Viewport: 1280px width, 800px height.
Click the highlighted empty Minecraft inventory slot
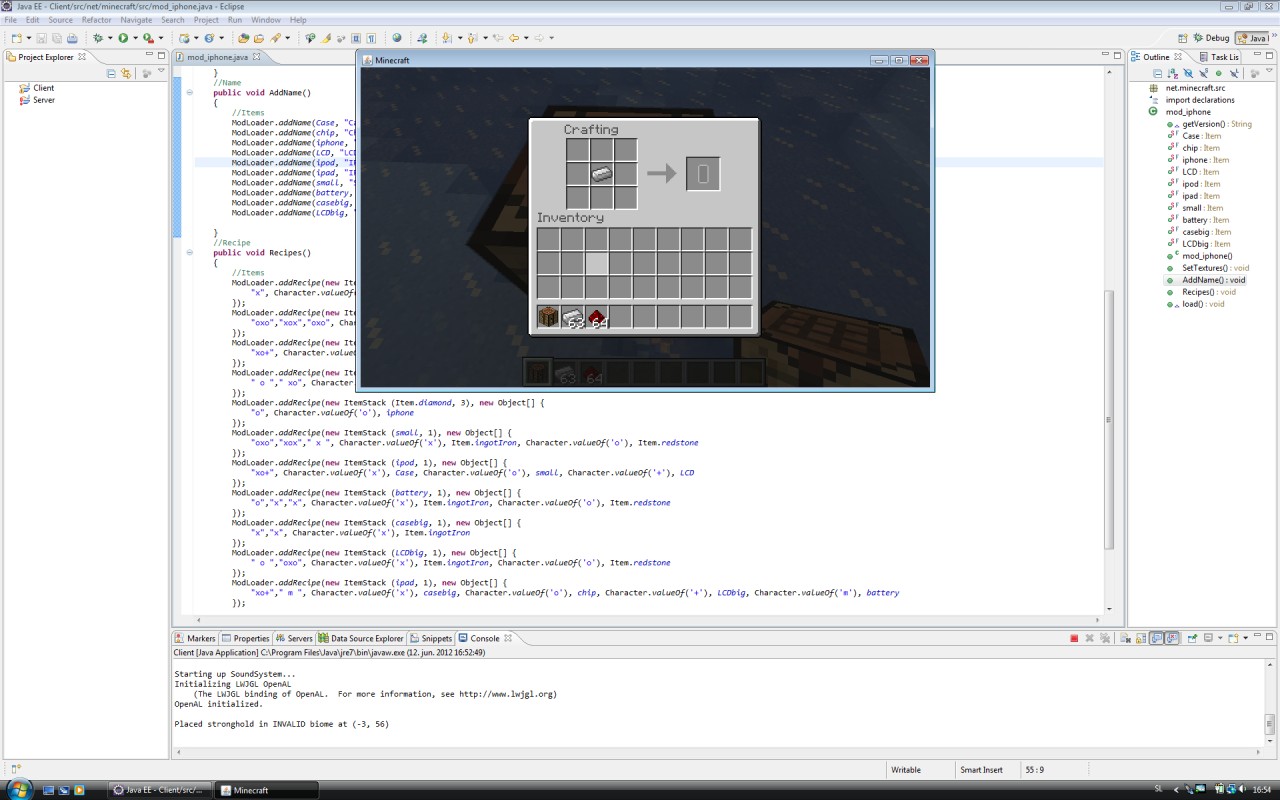596,263
